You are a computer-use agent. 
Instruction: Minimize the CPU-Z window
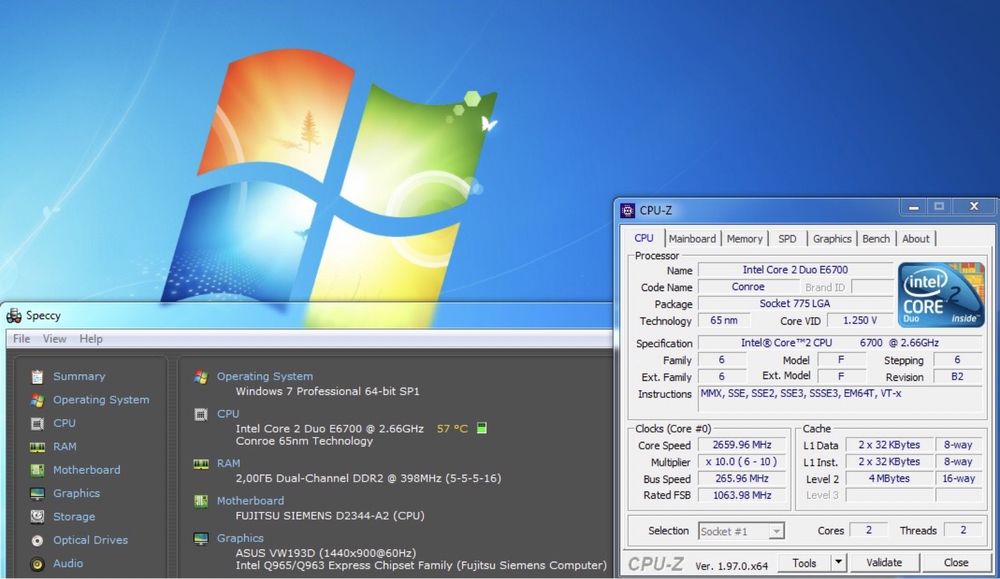[913, 207]
